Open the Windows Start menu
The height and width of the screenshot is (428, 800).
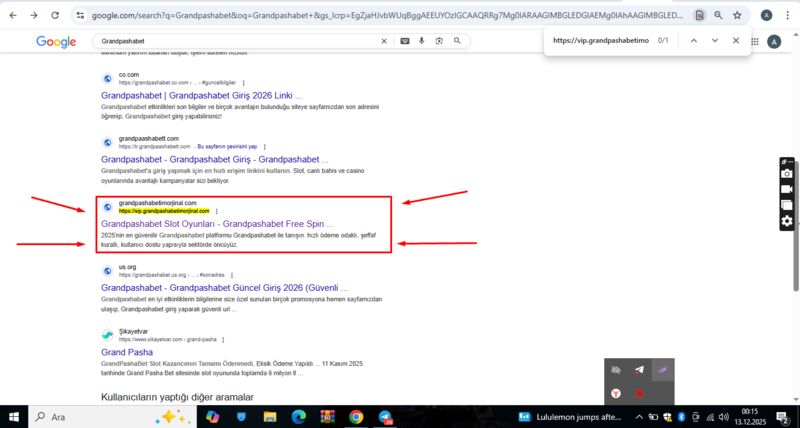[14, 417]
